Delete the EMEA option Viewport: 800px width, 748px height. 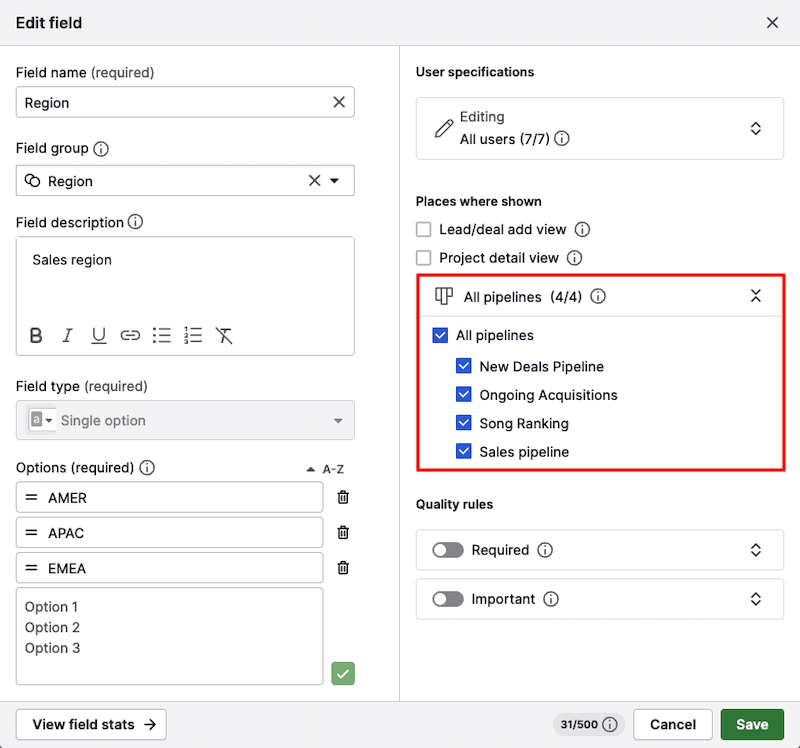[343, 568]
